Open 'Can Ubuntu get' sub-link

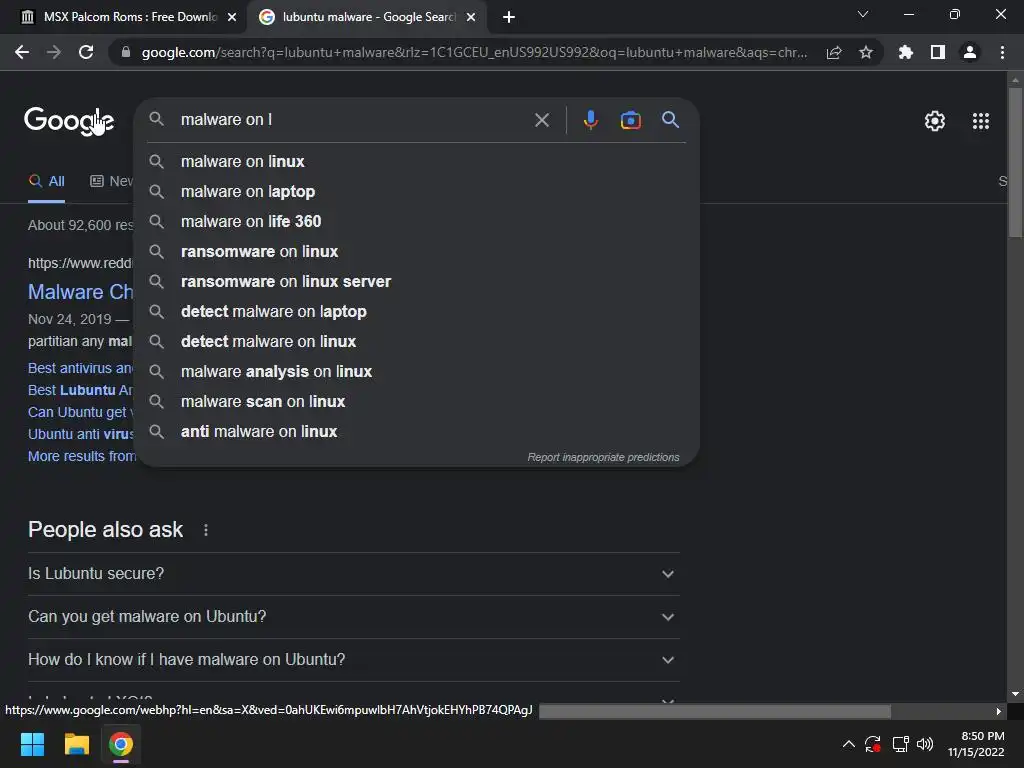80,412
